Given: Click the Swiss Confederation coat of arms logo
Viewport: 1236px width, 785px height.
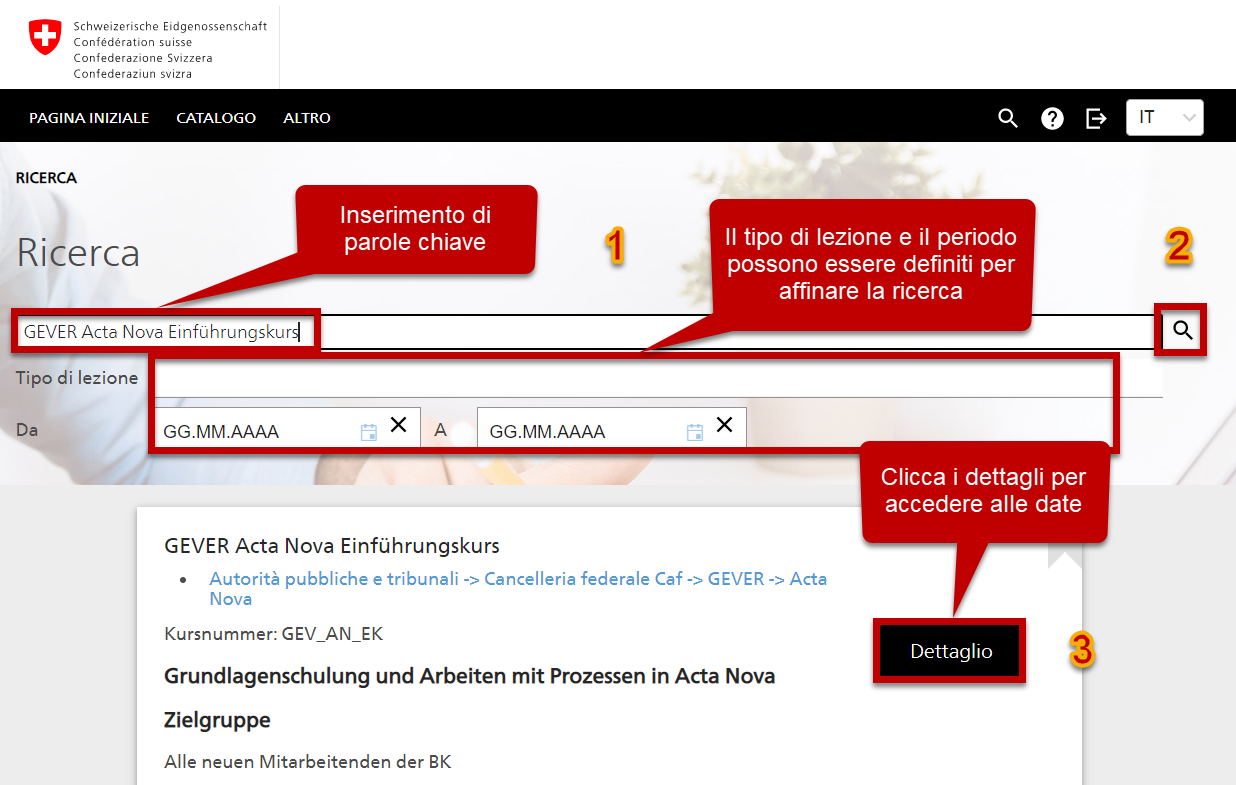Looking at the screenshot, I should tap(45, 38).
